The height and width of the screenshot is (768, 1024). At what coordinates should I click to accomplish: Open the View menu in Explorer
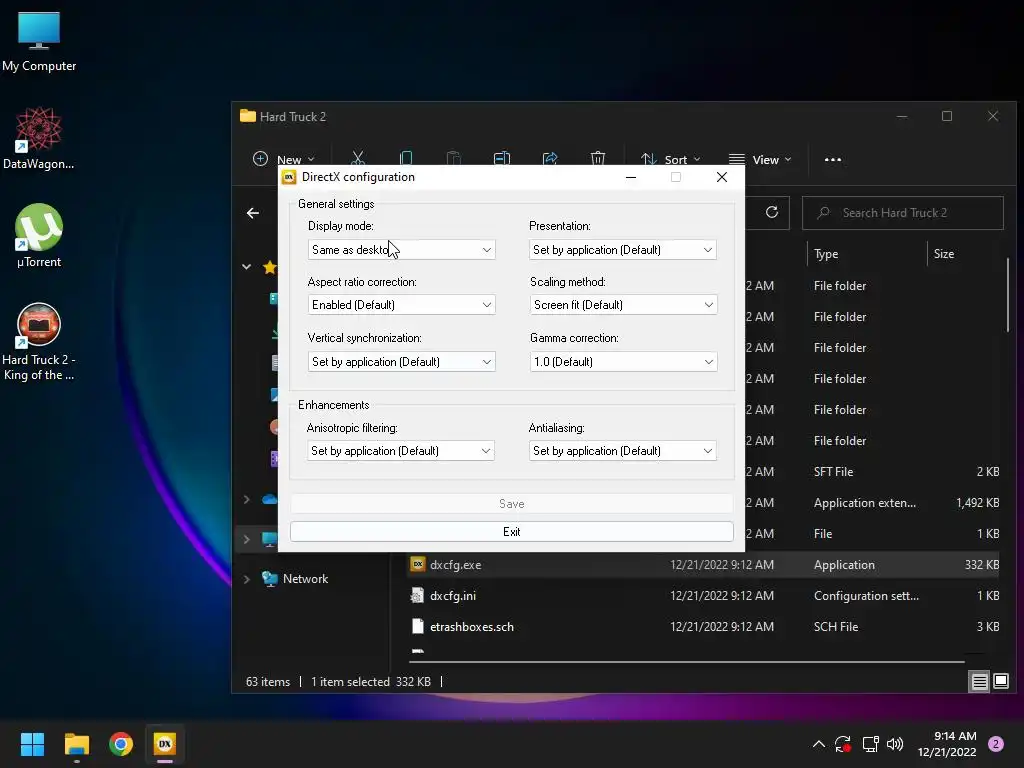760,159
